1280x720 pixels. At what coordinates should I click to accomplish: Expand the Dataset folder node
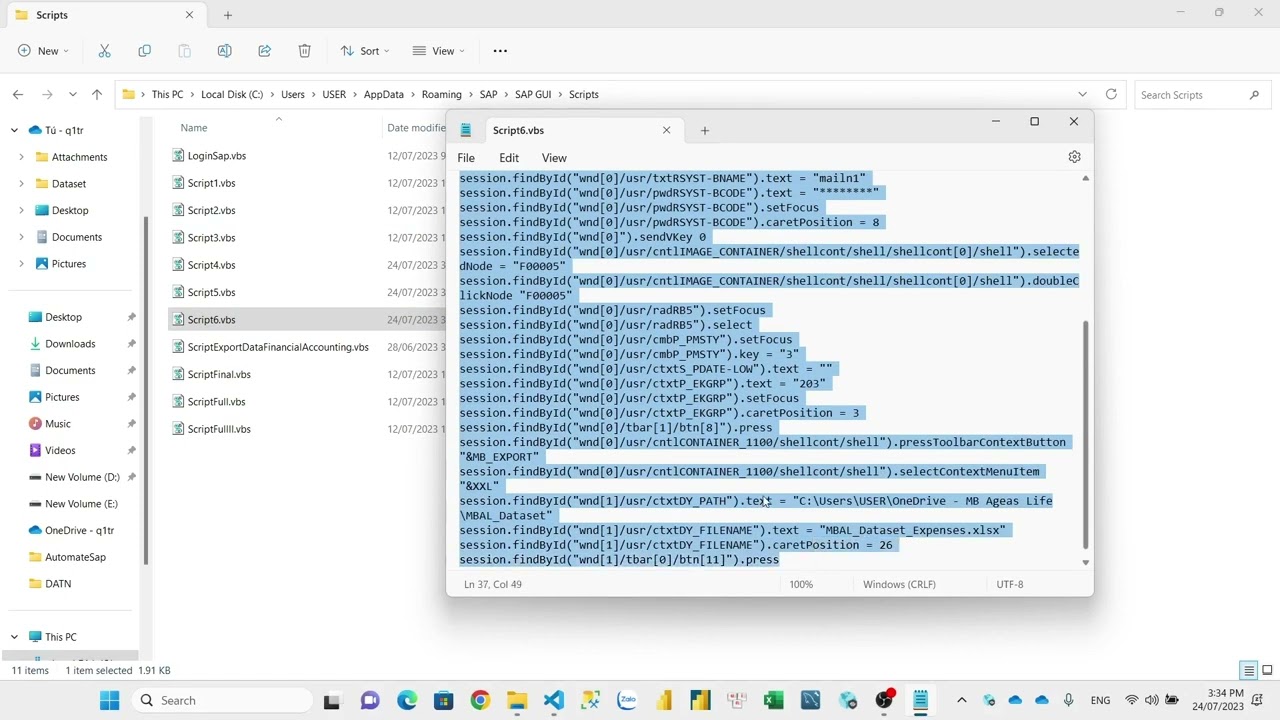(21, 184)
